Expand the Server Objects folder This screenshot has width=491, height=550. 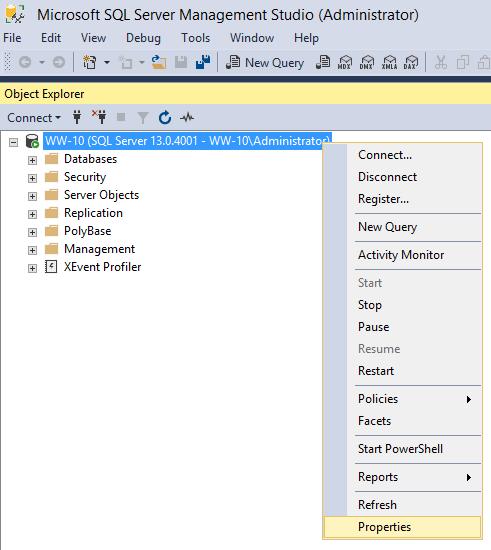click(32, 196)
